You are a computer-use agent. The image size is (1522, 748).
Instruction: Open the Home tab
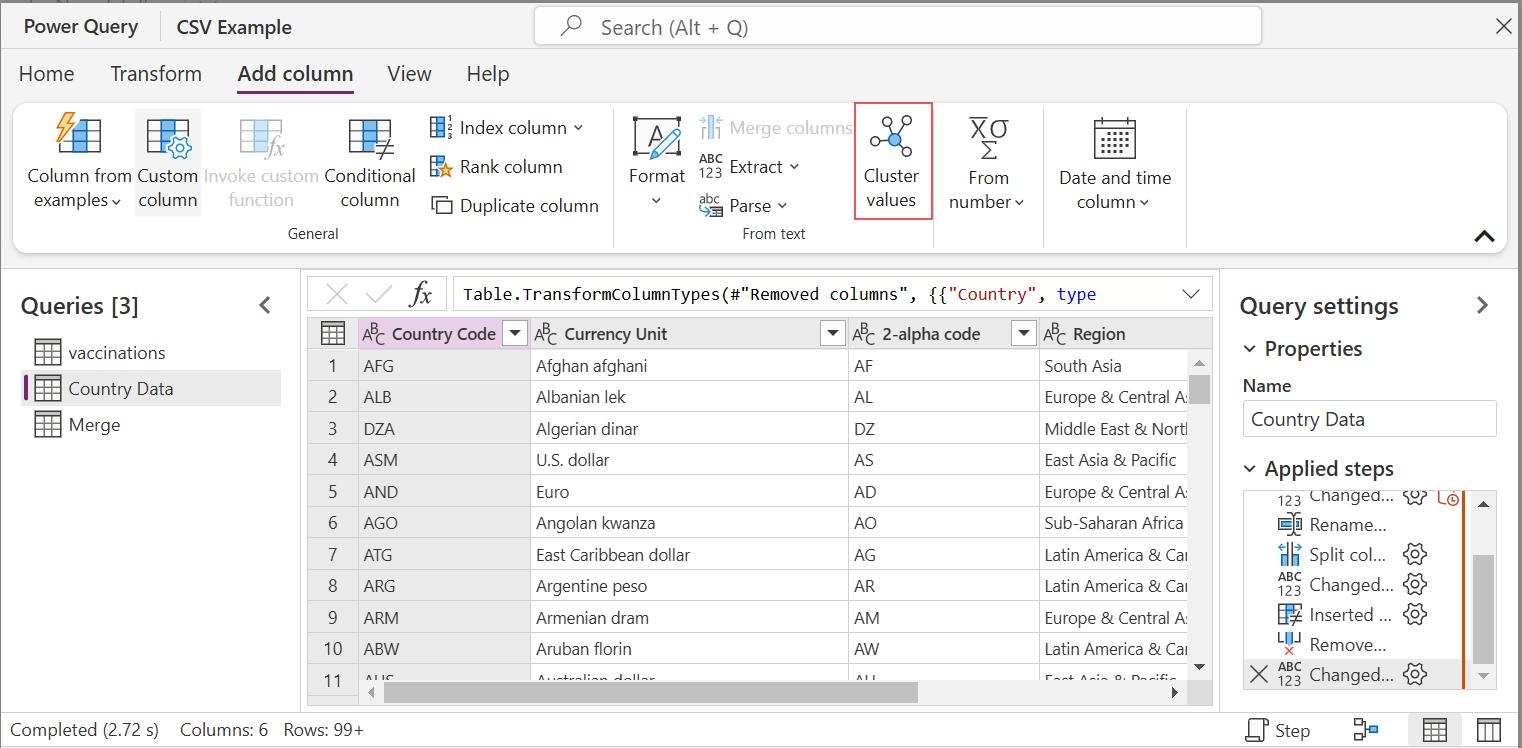pos(46,74)
